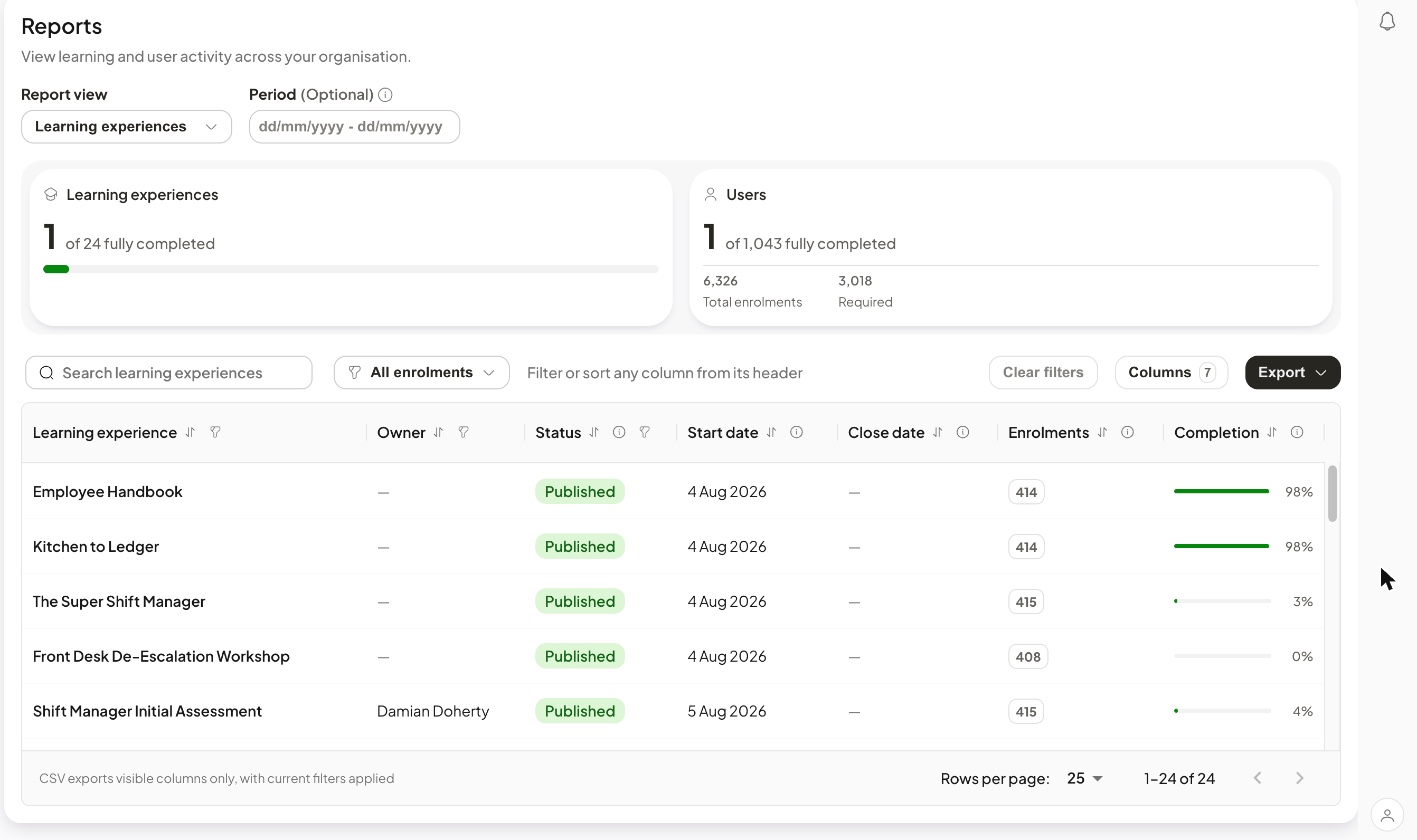Open the Report view dropdown

point(126,127)
